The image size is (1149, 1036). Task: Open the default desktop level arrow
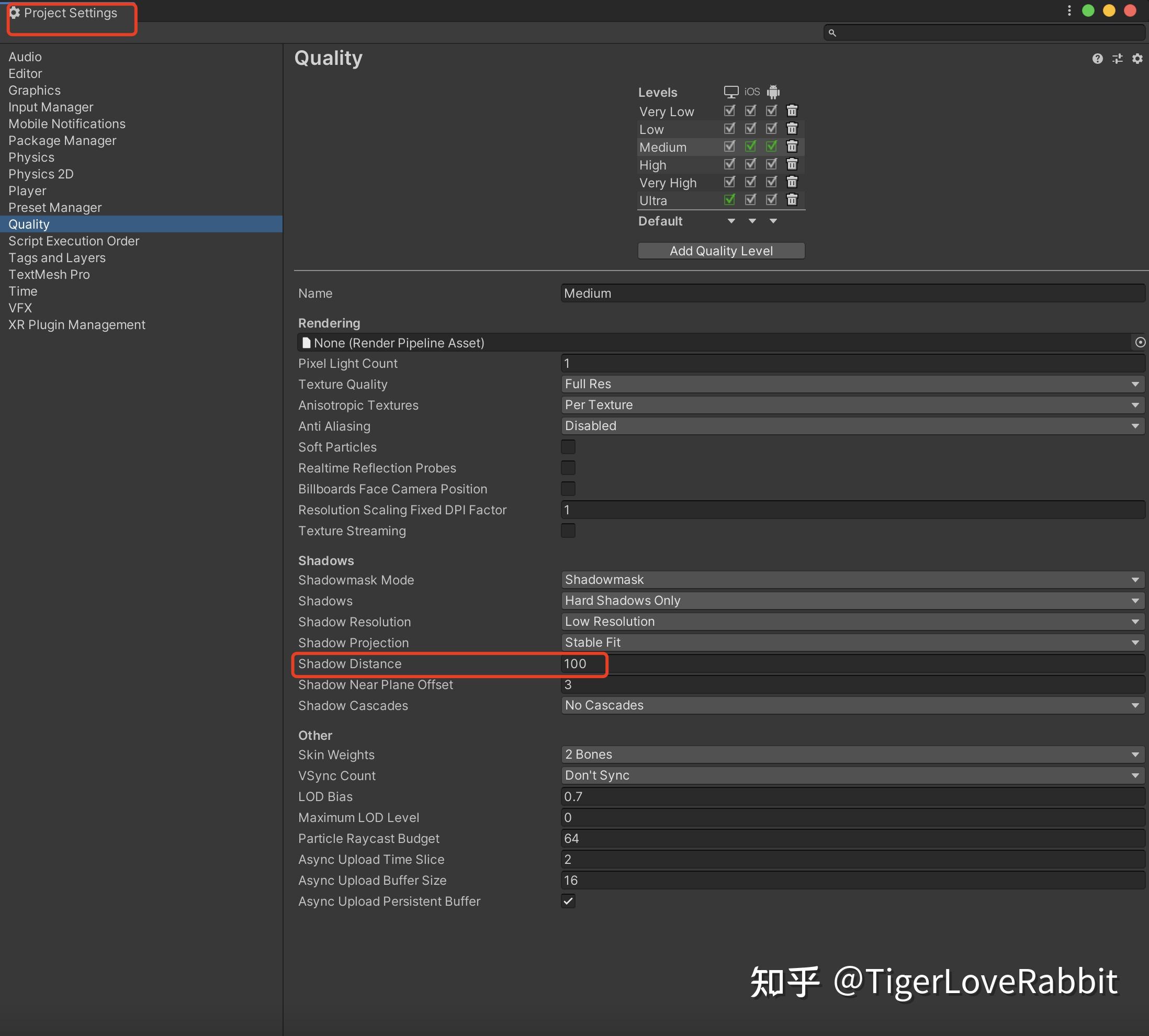pos(731,221)
